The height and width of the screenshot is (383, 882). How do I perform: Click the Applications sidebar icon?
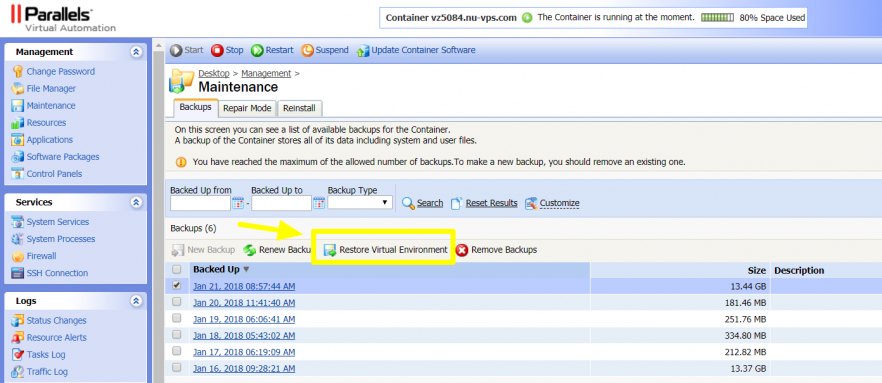(17, 139)
